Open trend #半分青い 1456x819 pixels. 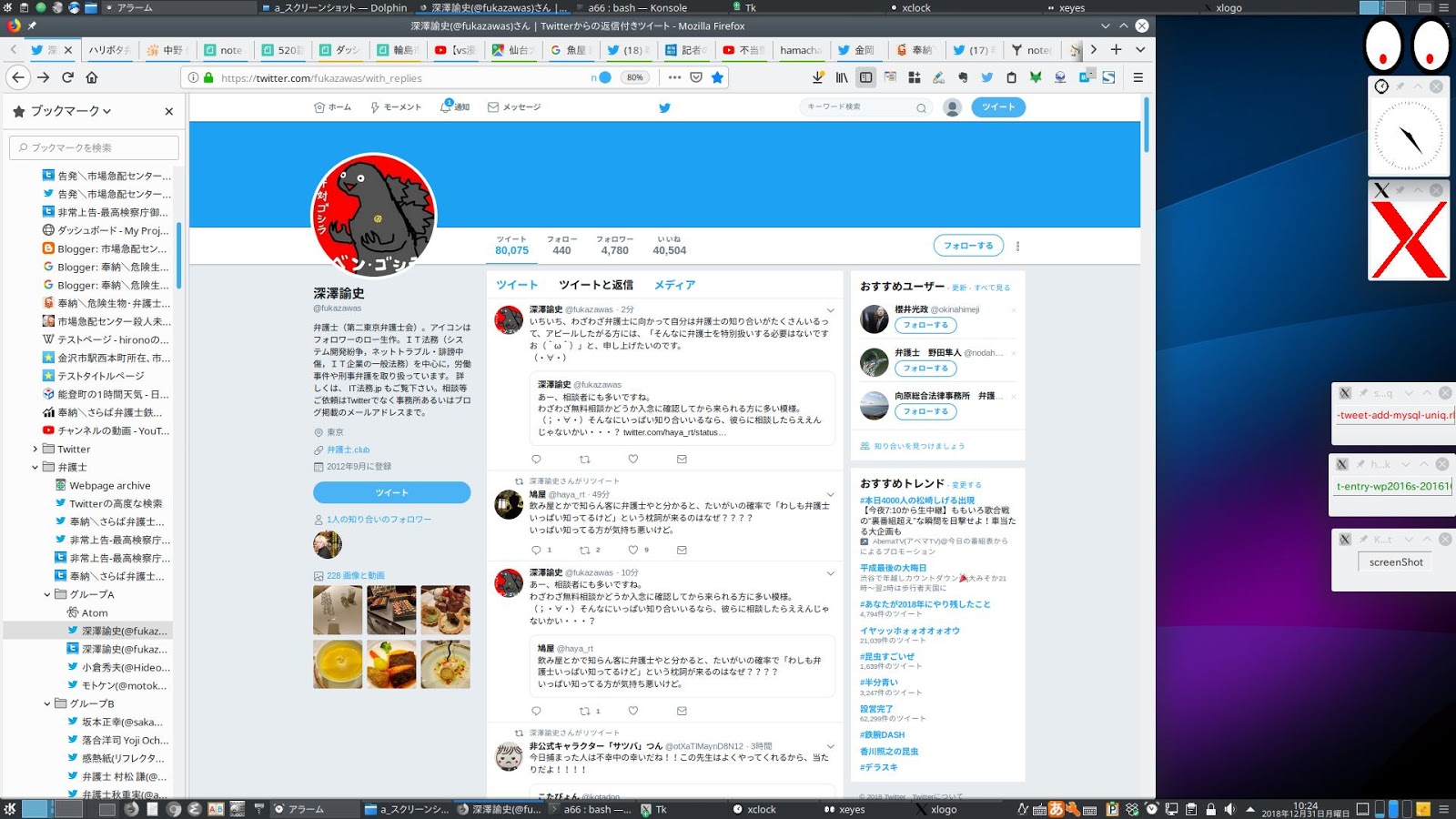point(879,682)
